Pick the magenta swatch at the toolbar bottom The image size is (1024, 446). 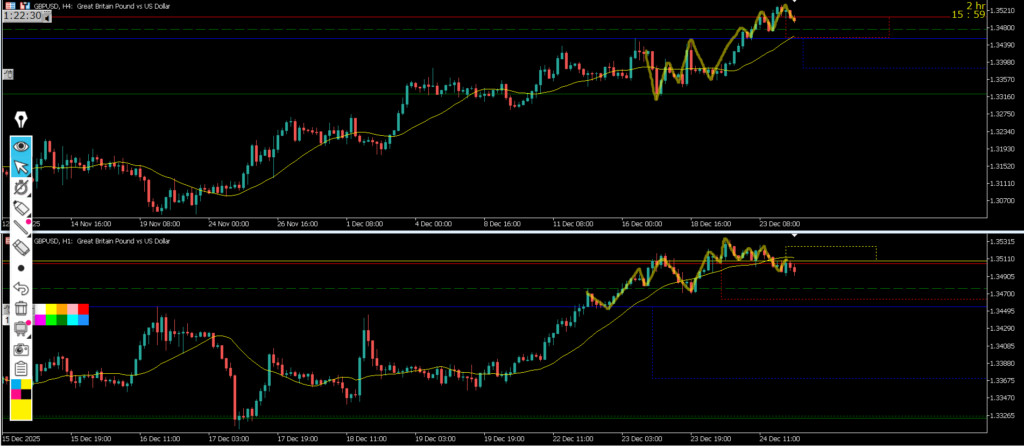[16, 394]
